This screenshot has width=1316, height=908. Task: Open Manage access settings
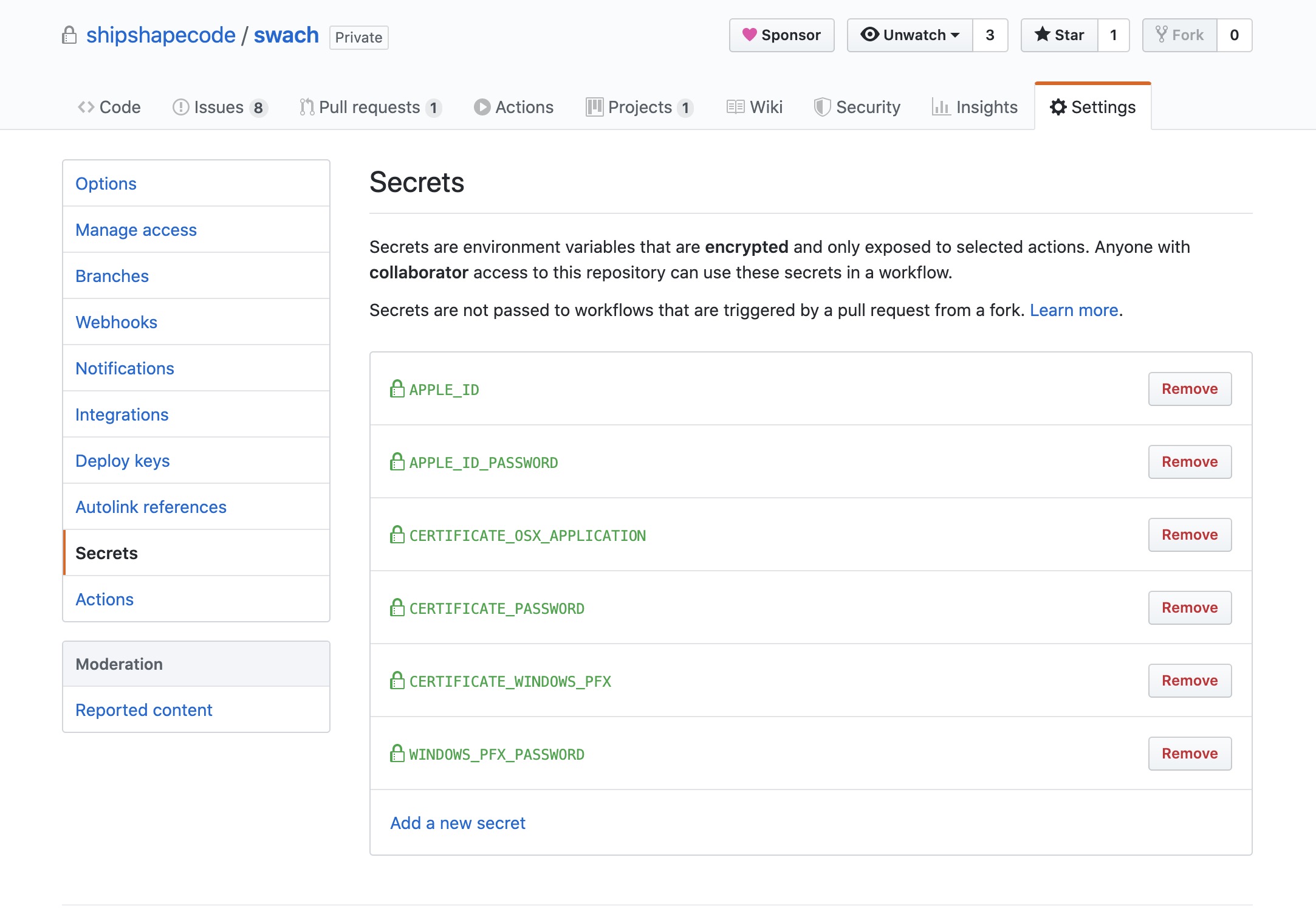point(136,230)
